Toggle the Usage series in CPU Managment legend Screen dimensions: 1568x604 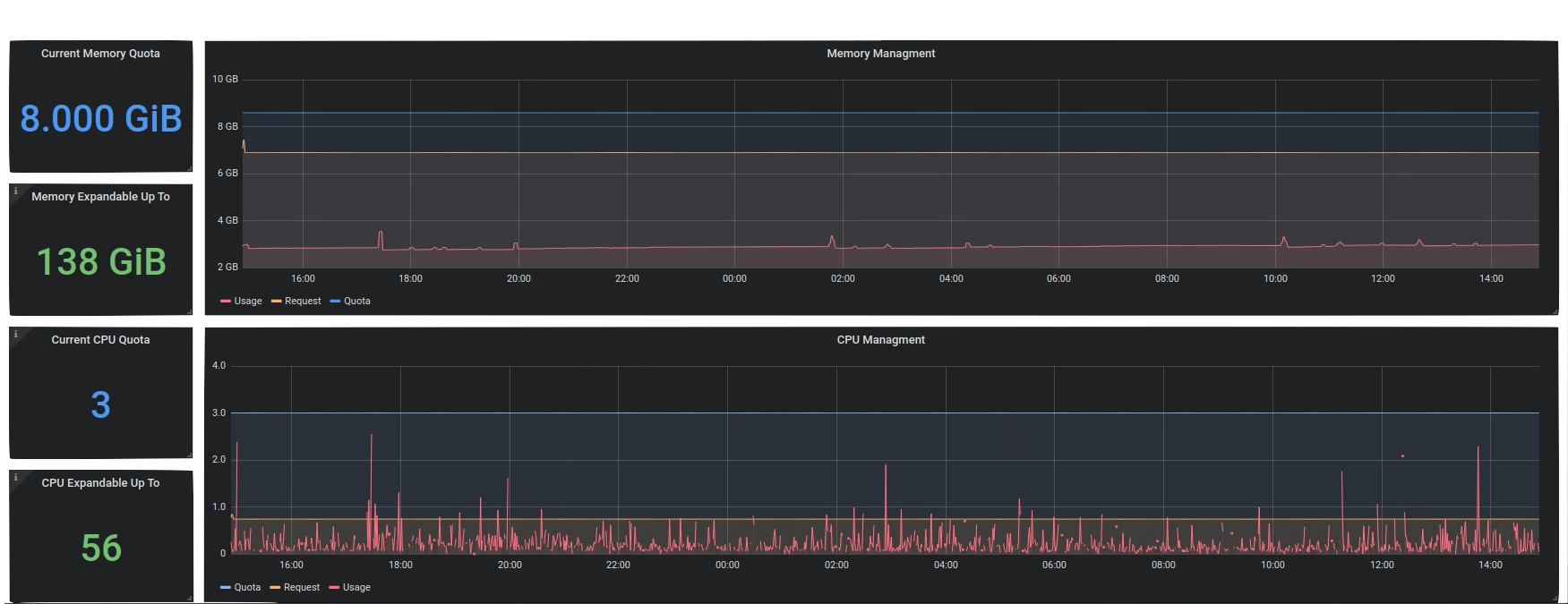pyautogui.click(x=356, y=588)
